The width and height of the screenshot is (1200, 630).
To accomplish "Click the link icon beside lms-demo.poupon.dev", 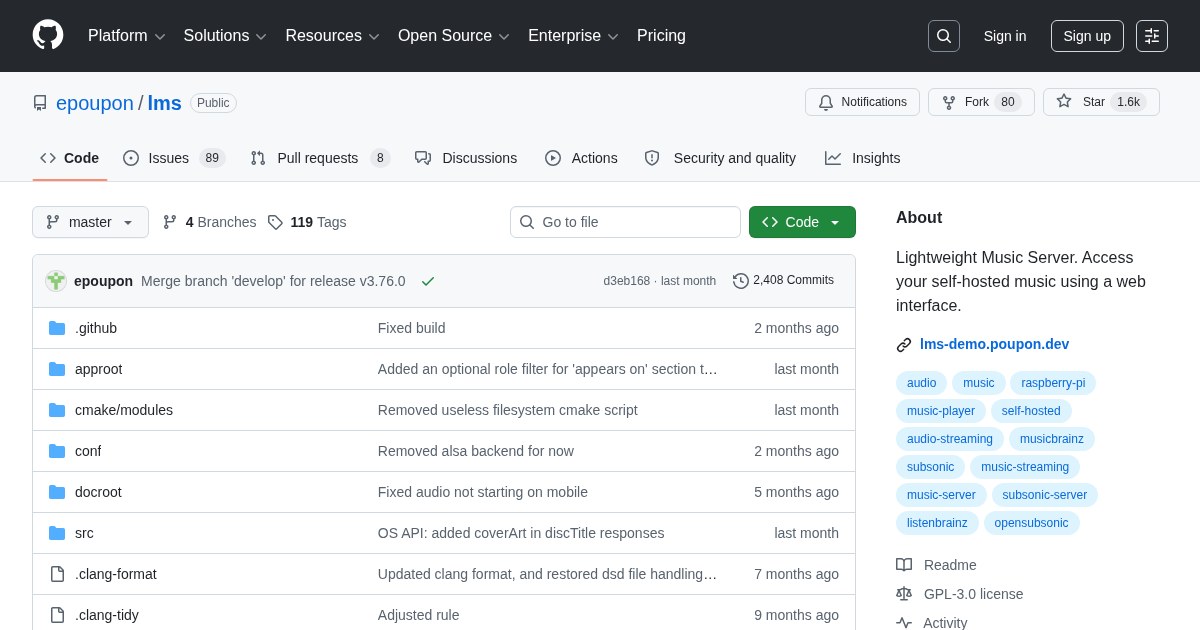I will pyautogui.click(x=904, y=345).
